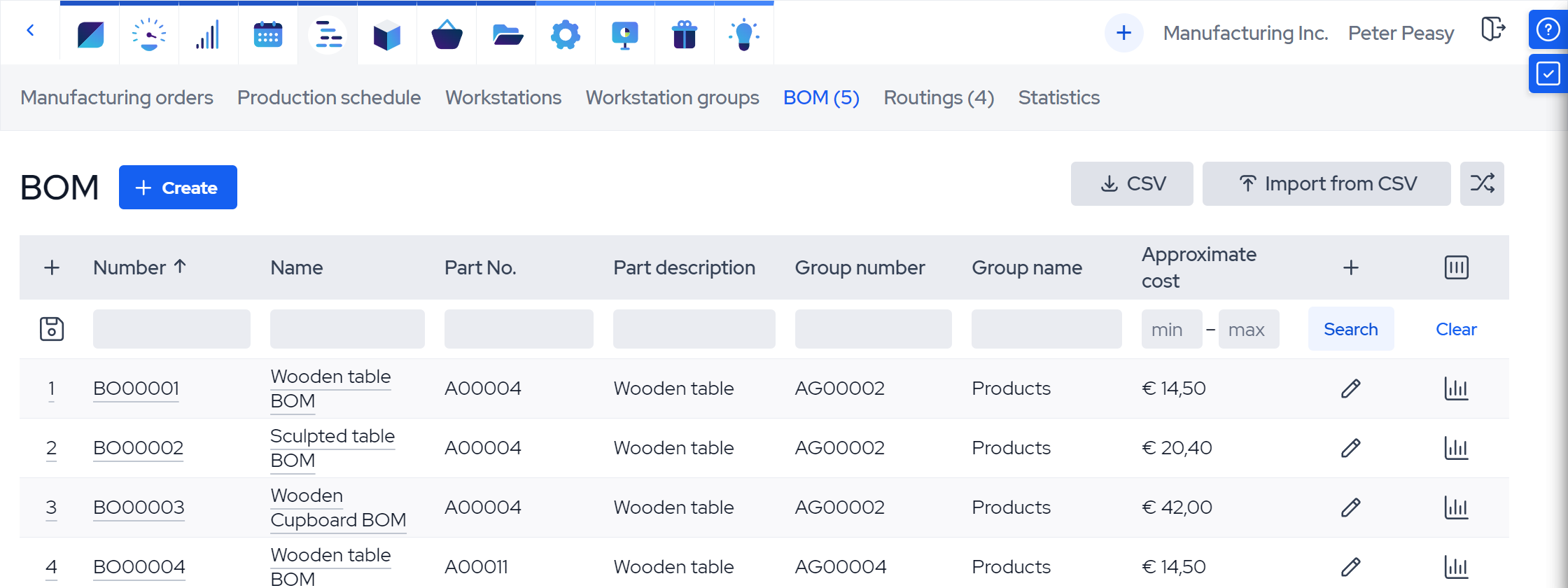Go to the Production schedule tab
Viewport: 1568px width, 588px height.
pyautogui.click(x=328, y=98)
